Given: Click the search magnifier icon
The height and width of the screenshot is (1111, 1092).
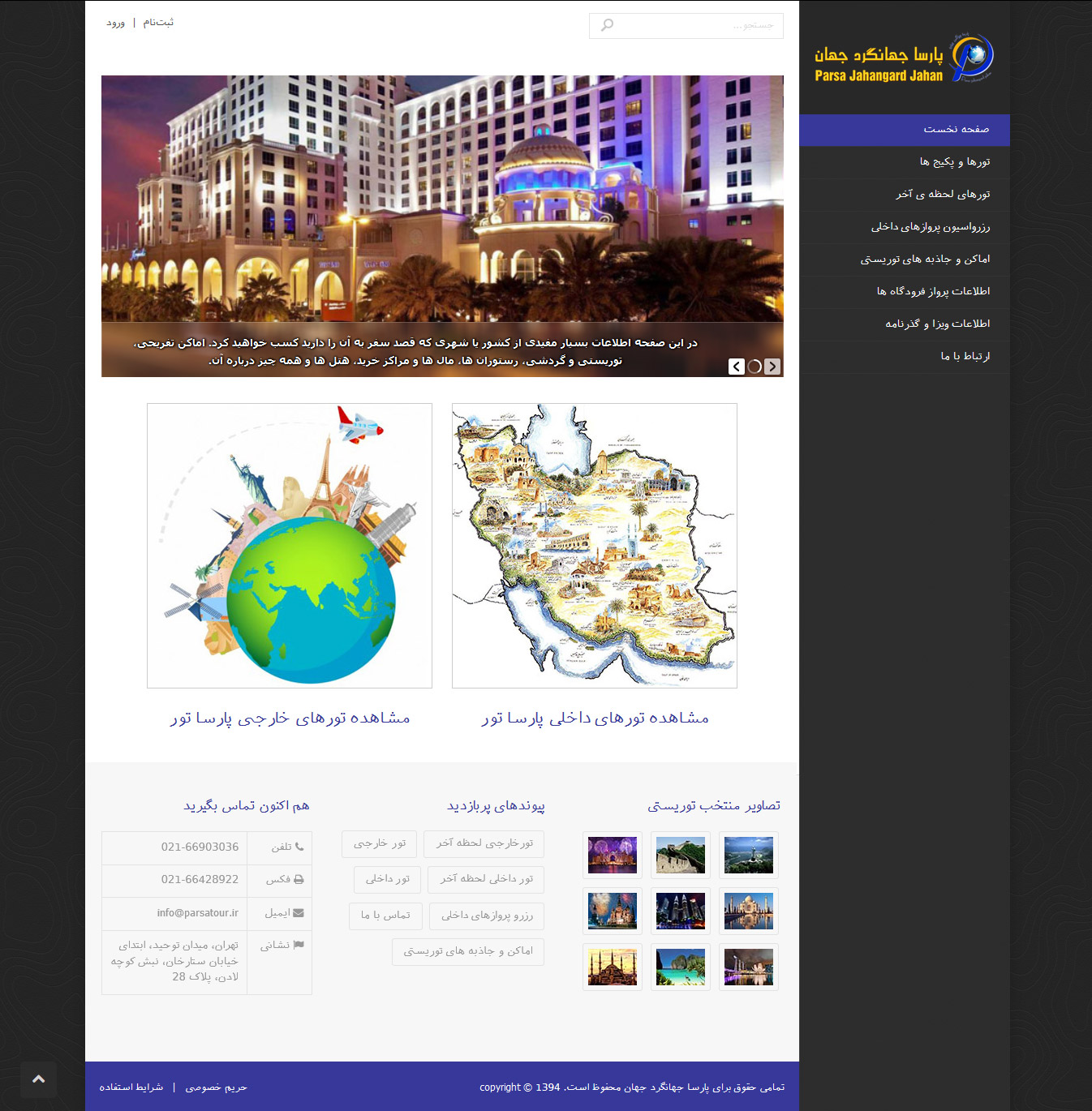Looking at the screenshot, I should click(x=607, y=26).
